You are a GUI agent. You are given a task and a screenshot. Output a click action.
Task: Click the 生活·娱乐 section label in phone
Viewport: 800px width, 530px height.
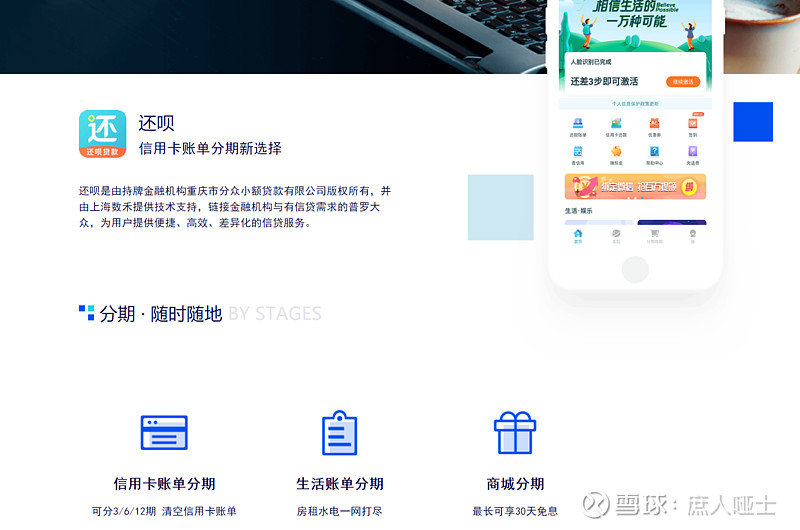pyautogui.click(x=579, y=211)
